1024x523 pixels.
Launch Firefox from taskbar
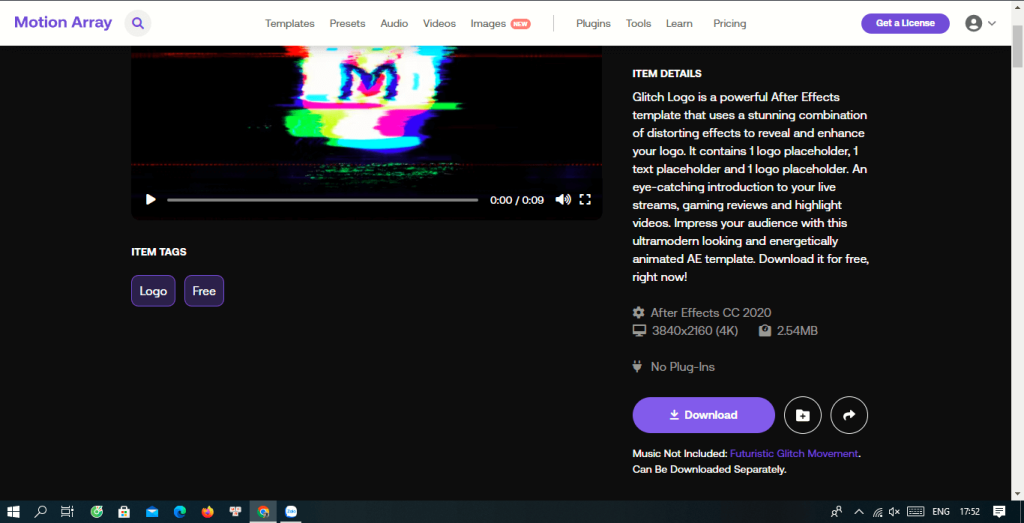click(208, 512)
